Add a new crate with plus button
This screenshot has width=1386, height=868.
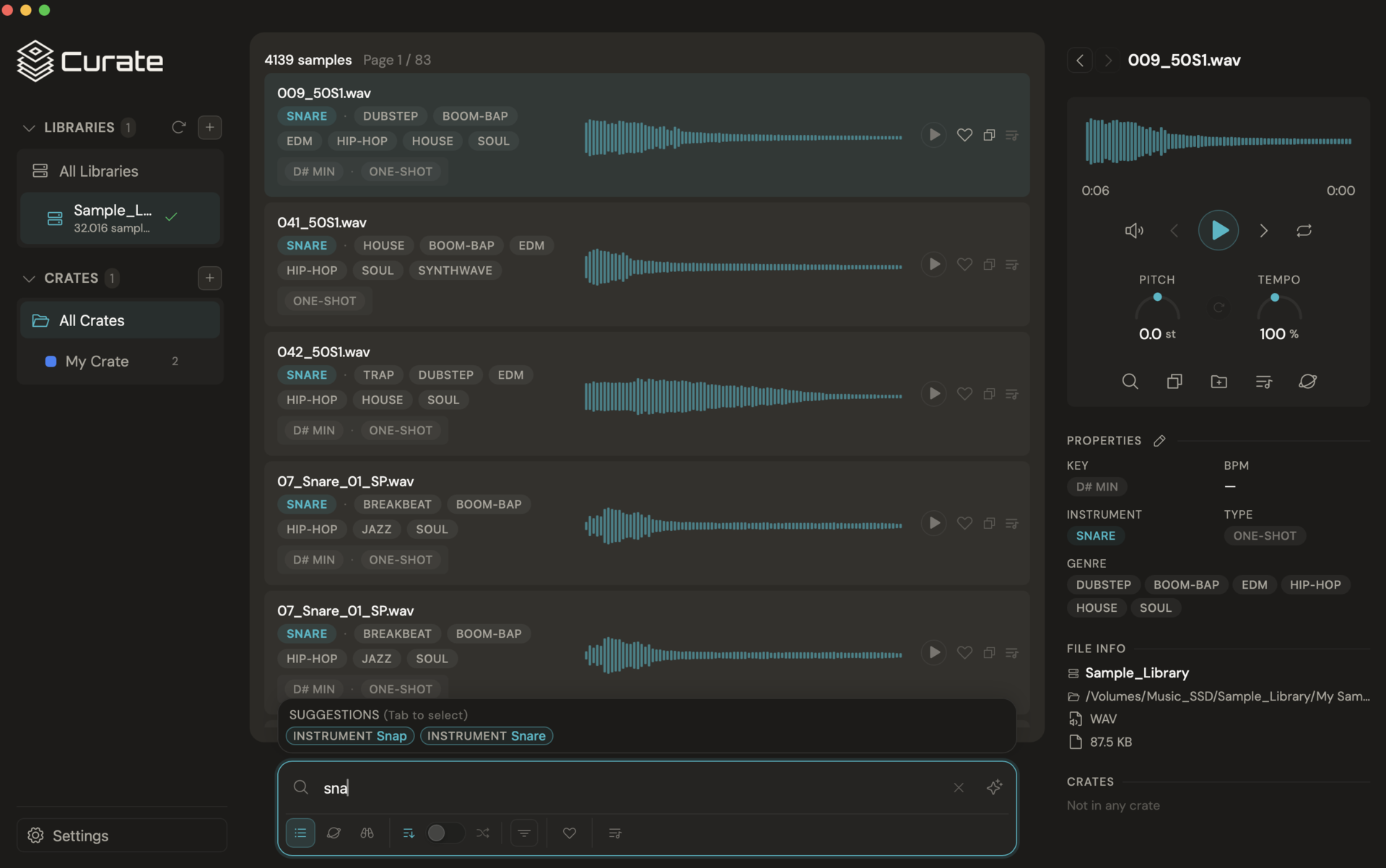pos(209,278)
